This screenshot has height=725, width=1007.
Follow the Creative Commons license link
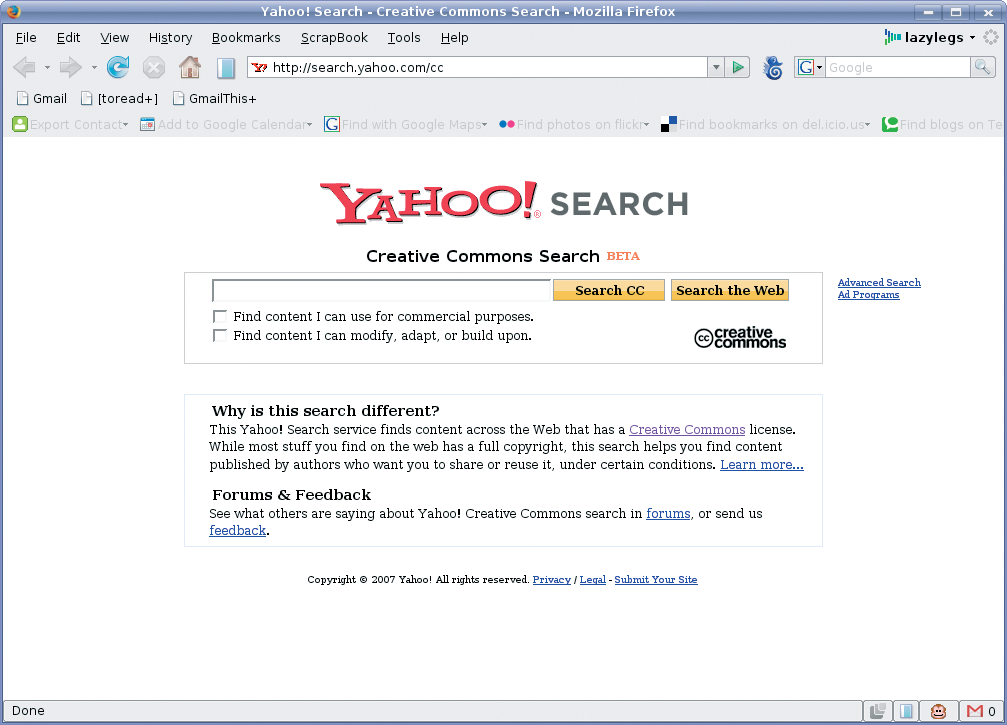[x=687, y=430]
